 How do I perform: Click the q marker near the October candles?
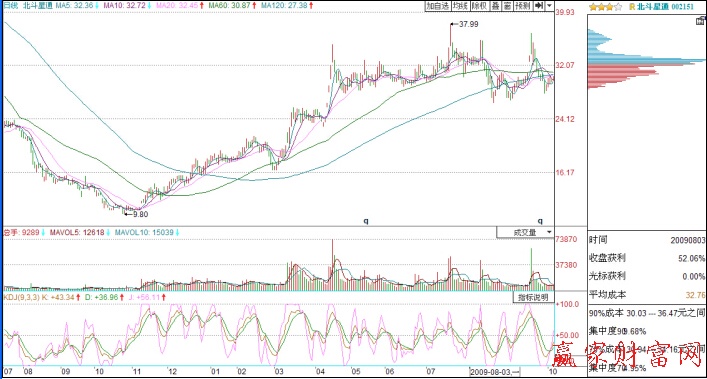coord(540,221)
